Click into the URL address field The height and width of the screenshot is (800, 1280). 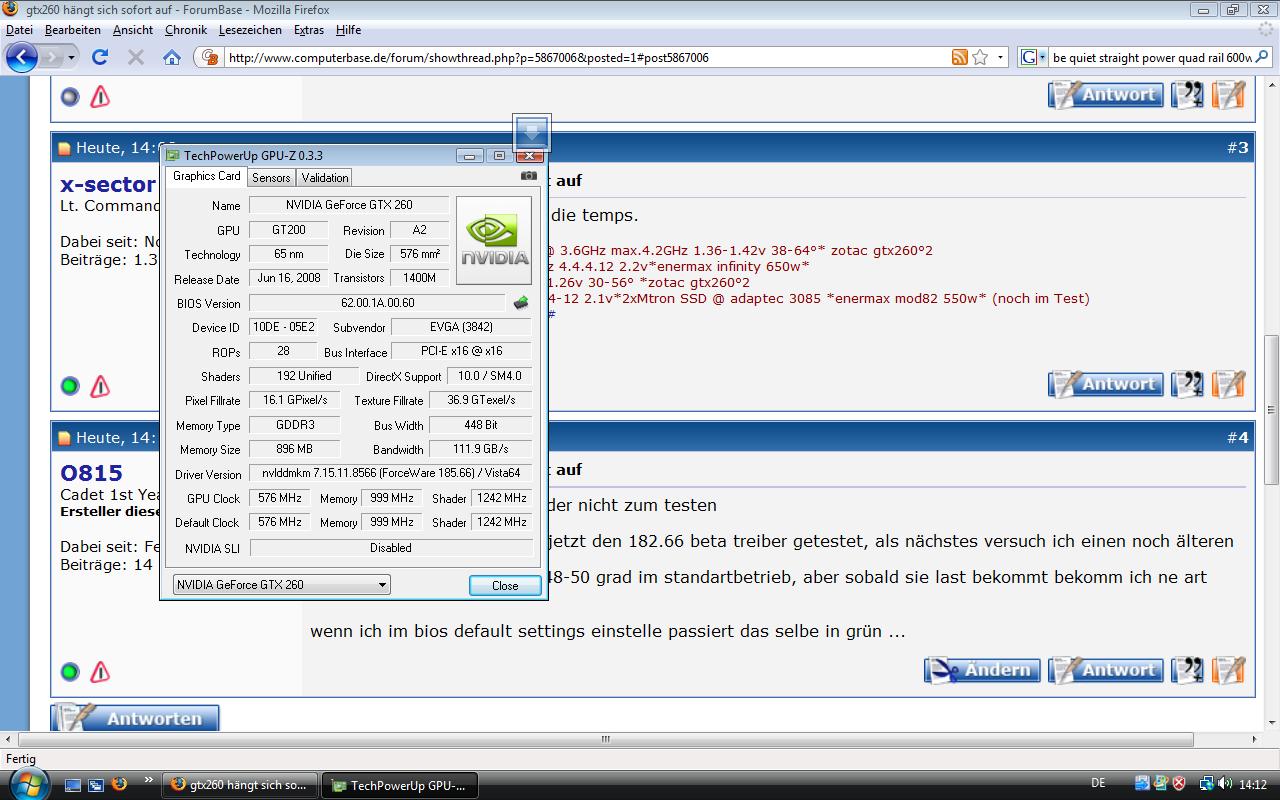[585, 58]
